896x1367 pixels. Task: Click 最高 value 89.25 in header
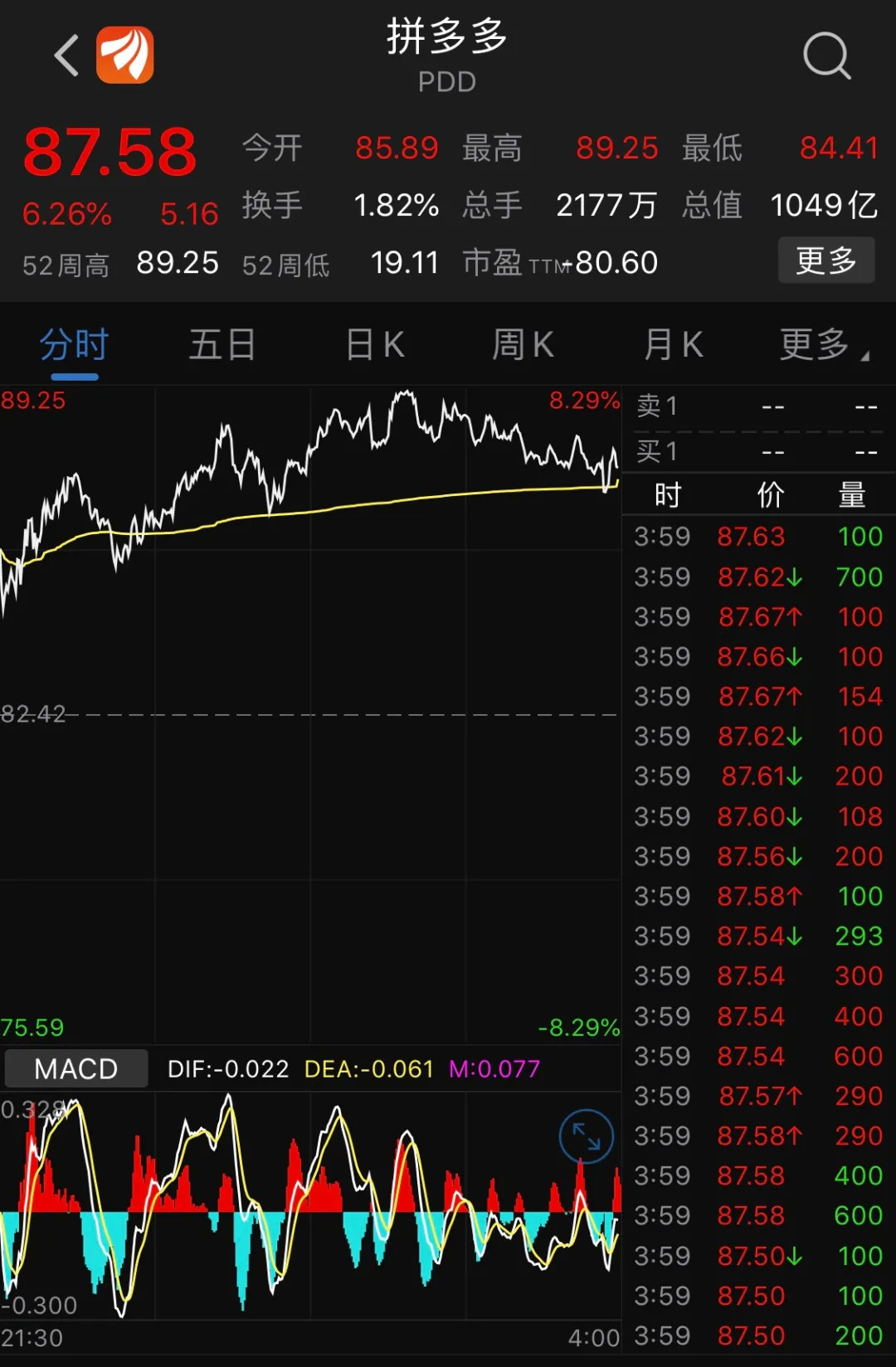pyautogui.click(x=617, y=148)
